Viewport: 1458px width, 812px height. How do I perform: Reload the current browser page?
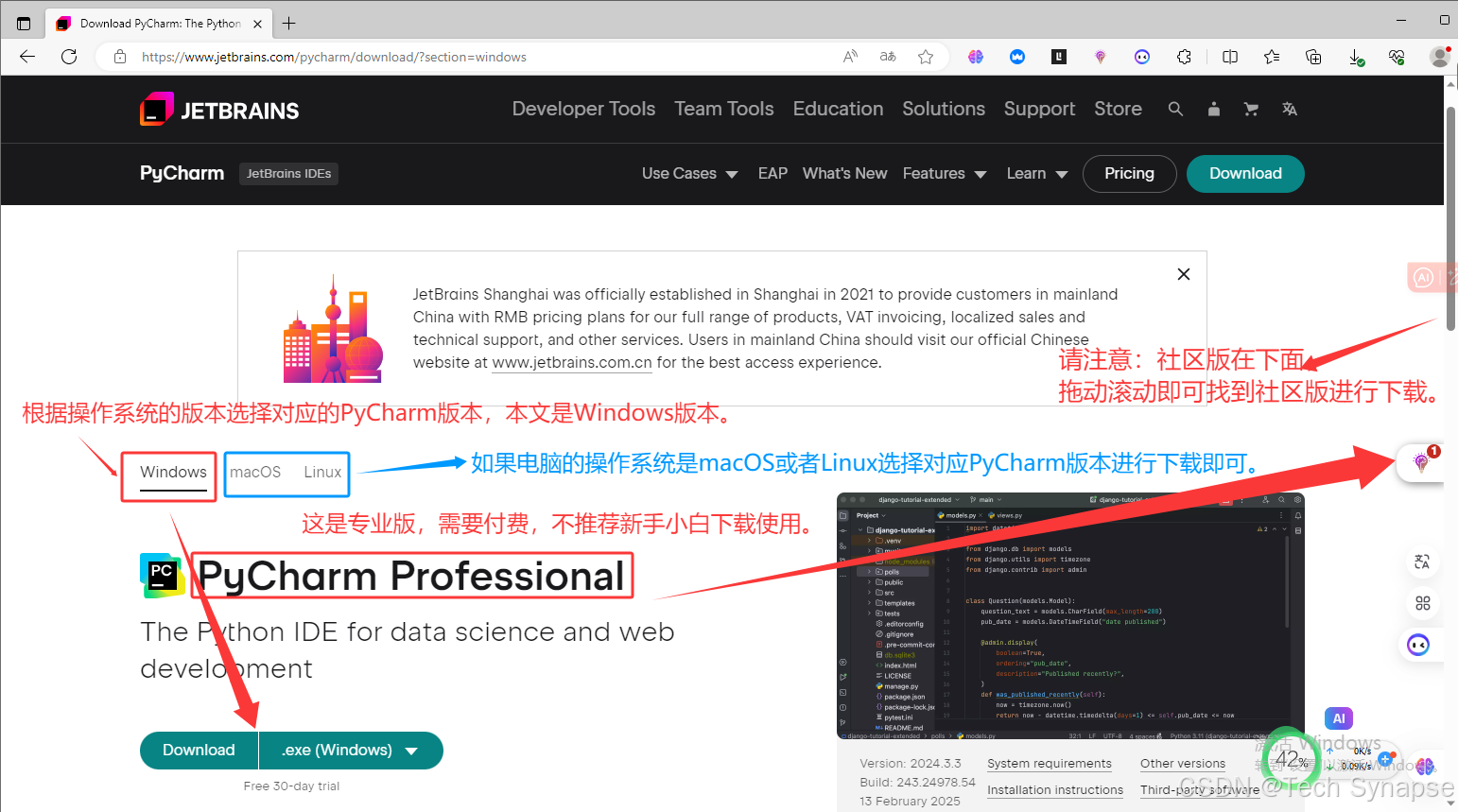pyautogui.click(x=69, y=57)
